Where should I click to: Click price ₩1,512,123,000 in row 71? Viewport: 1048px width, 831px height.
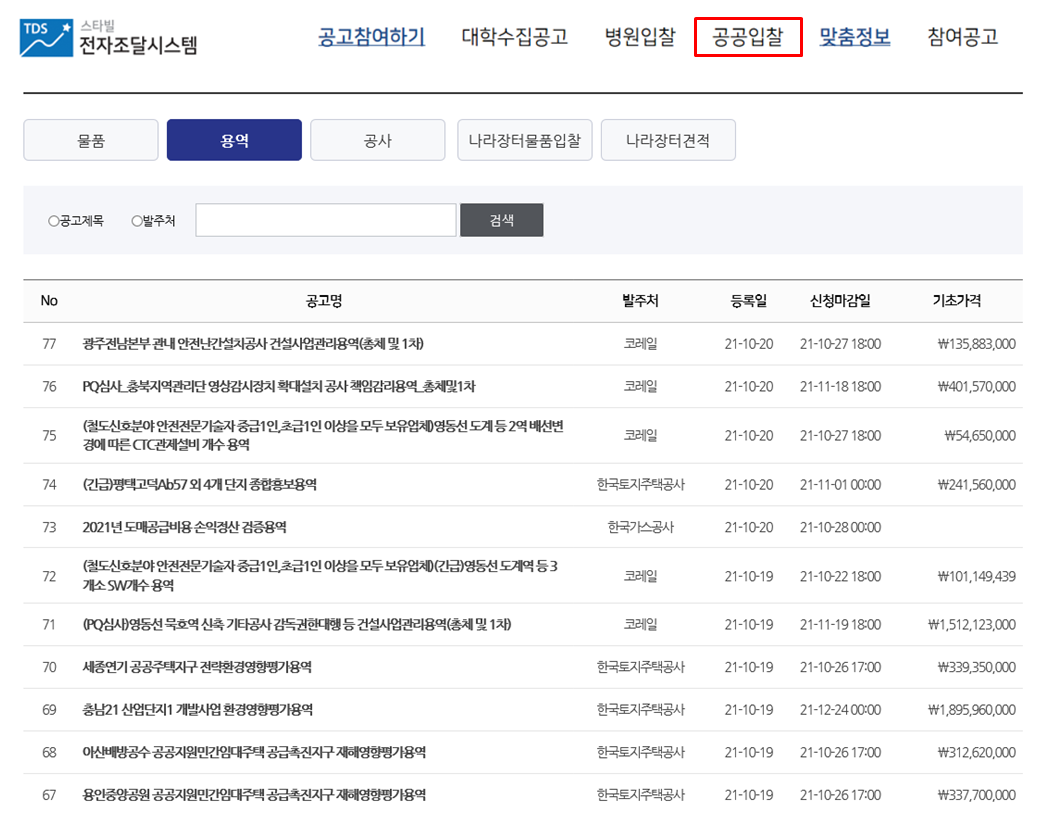tap(972, 624)
